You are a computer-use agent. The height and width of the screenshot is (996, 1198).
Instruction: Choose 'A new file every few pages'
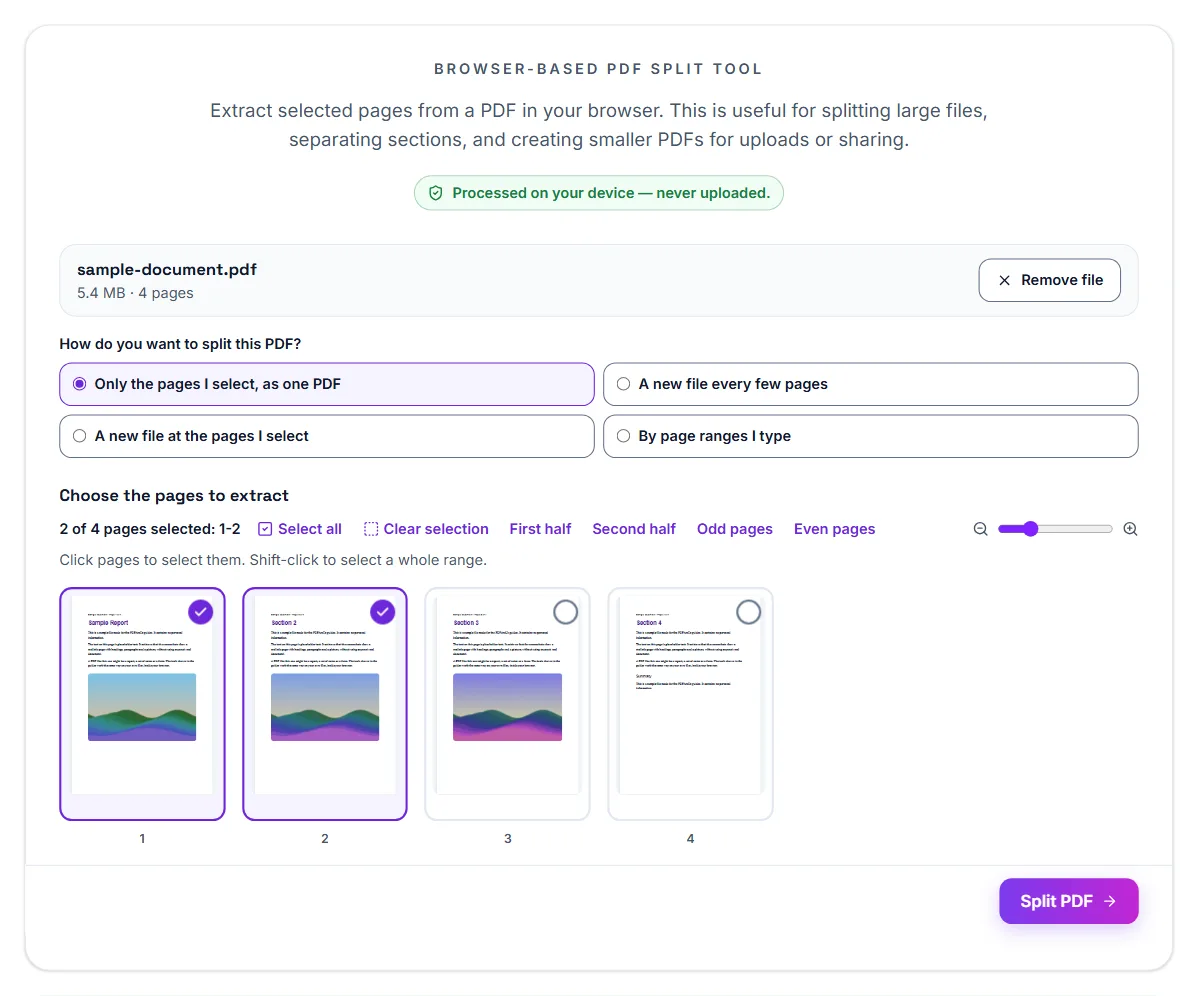tap(870, 384)
